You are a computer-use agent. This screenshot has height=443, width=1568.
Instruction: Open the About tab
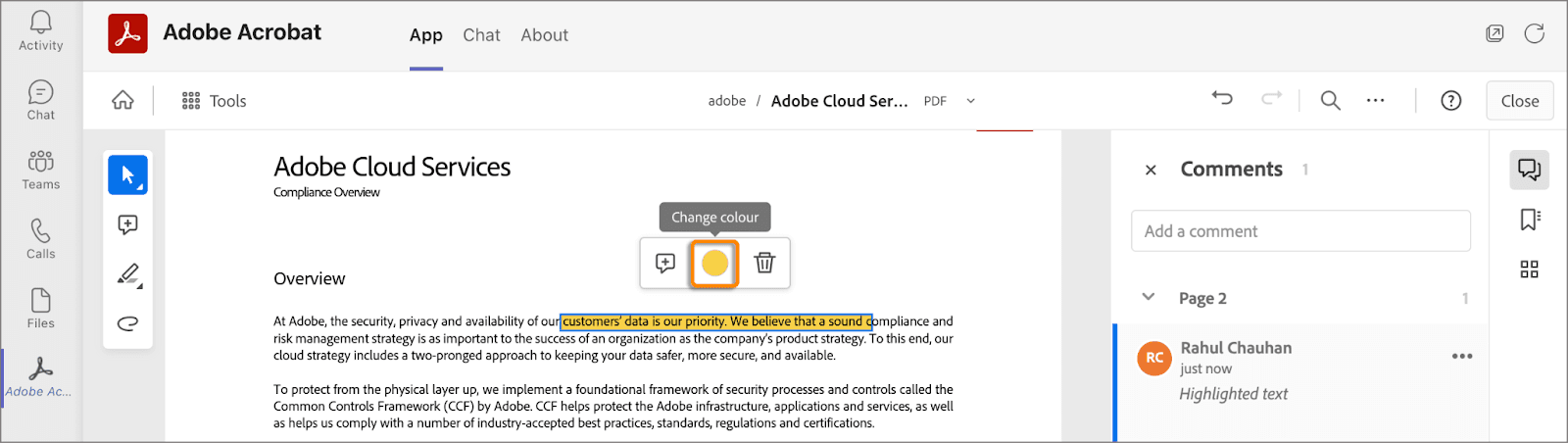544,35
